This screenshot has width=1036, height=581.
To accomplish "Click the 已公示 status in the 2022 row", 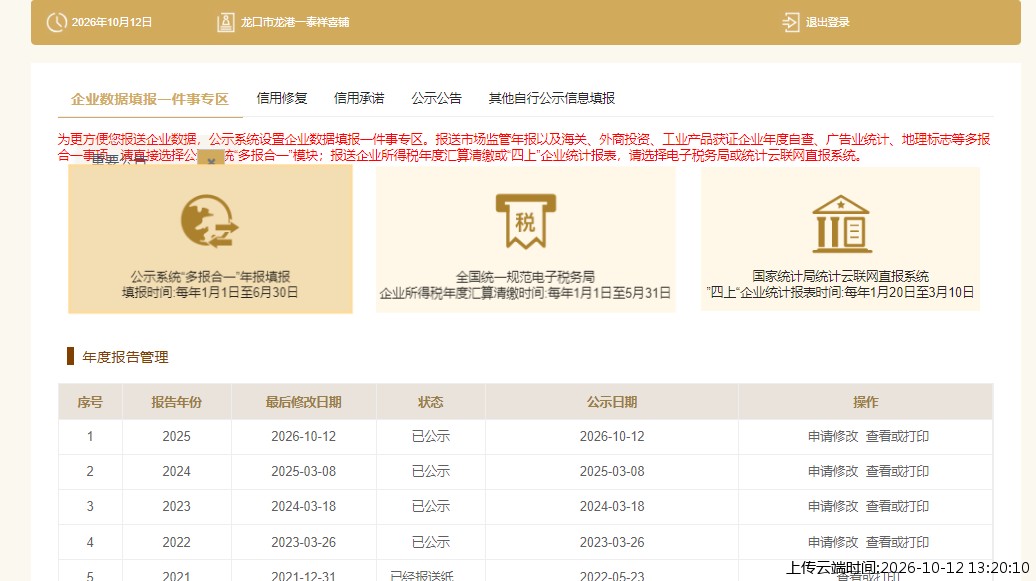I will click(431, 542).
